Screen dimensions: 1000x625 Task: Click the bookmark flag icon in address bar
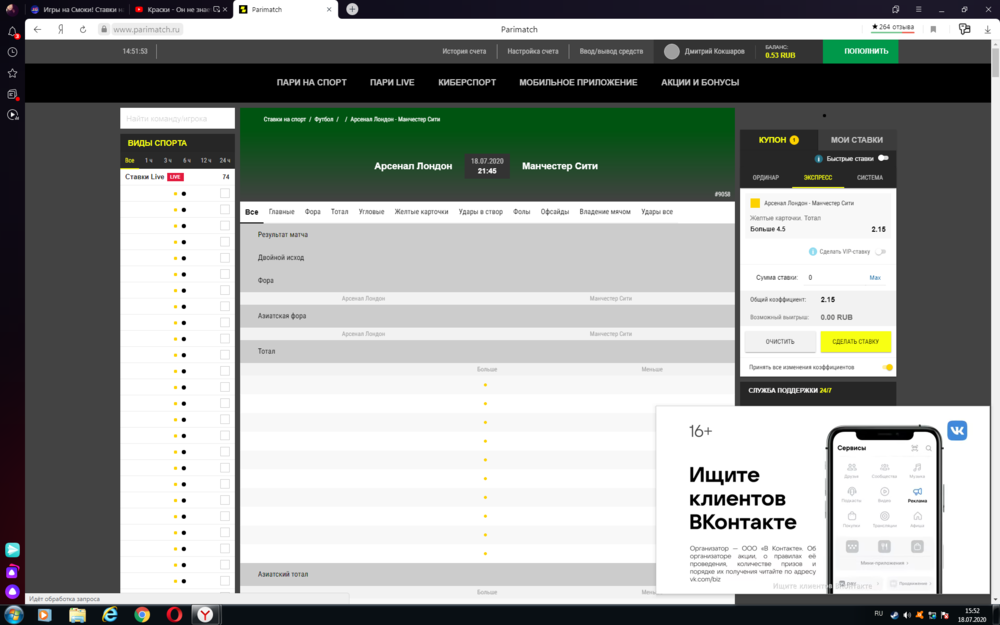coord(933,29)
